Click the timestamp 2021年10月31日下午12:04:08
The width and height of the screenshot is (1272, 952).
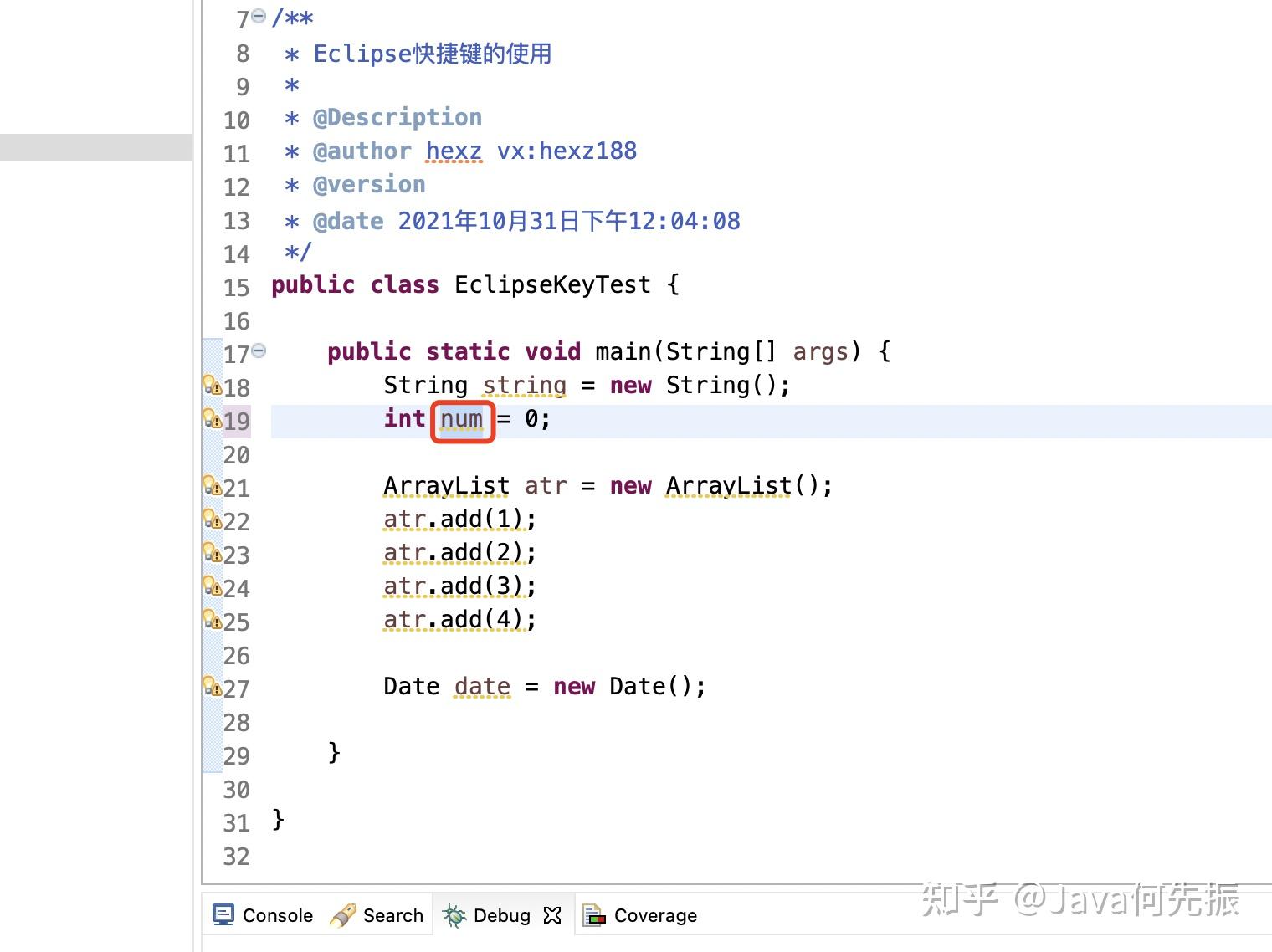point(569,221)
